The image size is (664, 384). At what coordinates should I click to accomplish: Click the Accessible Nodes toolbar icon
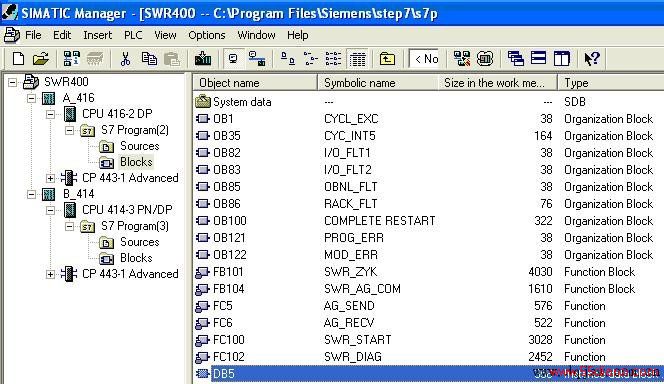[72, 58]
